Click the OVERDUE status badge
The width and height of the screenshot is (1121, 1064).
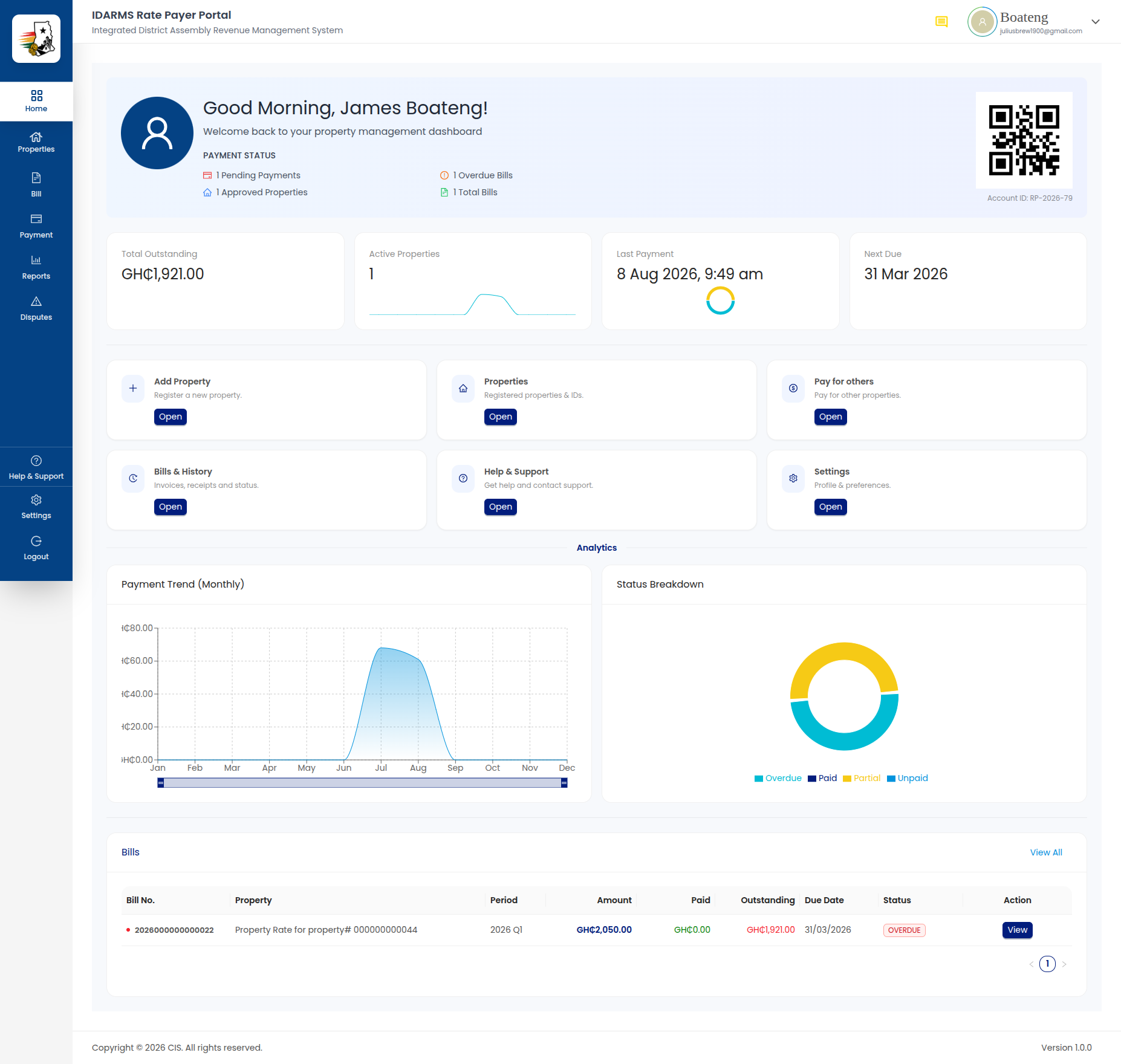point(904,930)
